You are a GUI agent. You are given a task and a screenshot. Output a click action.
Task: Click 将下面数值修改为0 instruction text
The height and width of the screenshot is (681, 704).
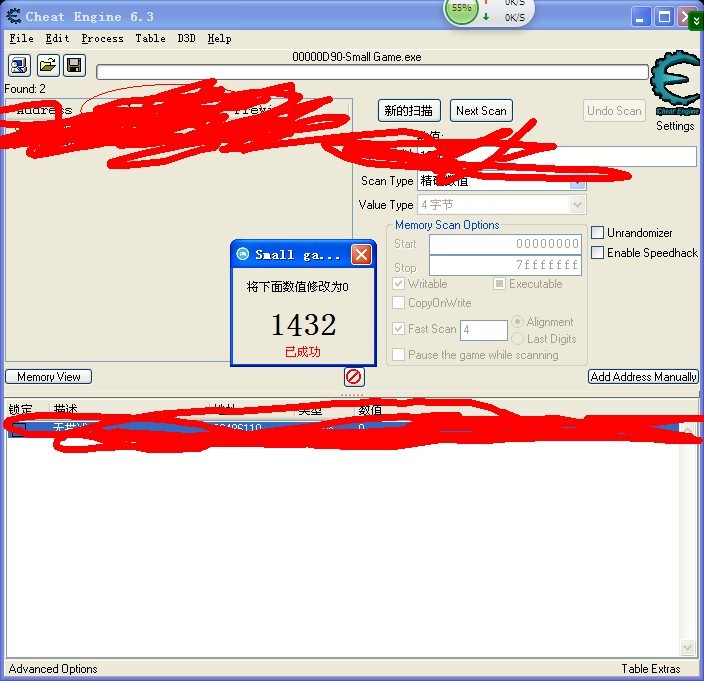pyautogui.click(x=297, y=286)
